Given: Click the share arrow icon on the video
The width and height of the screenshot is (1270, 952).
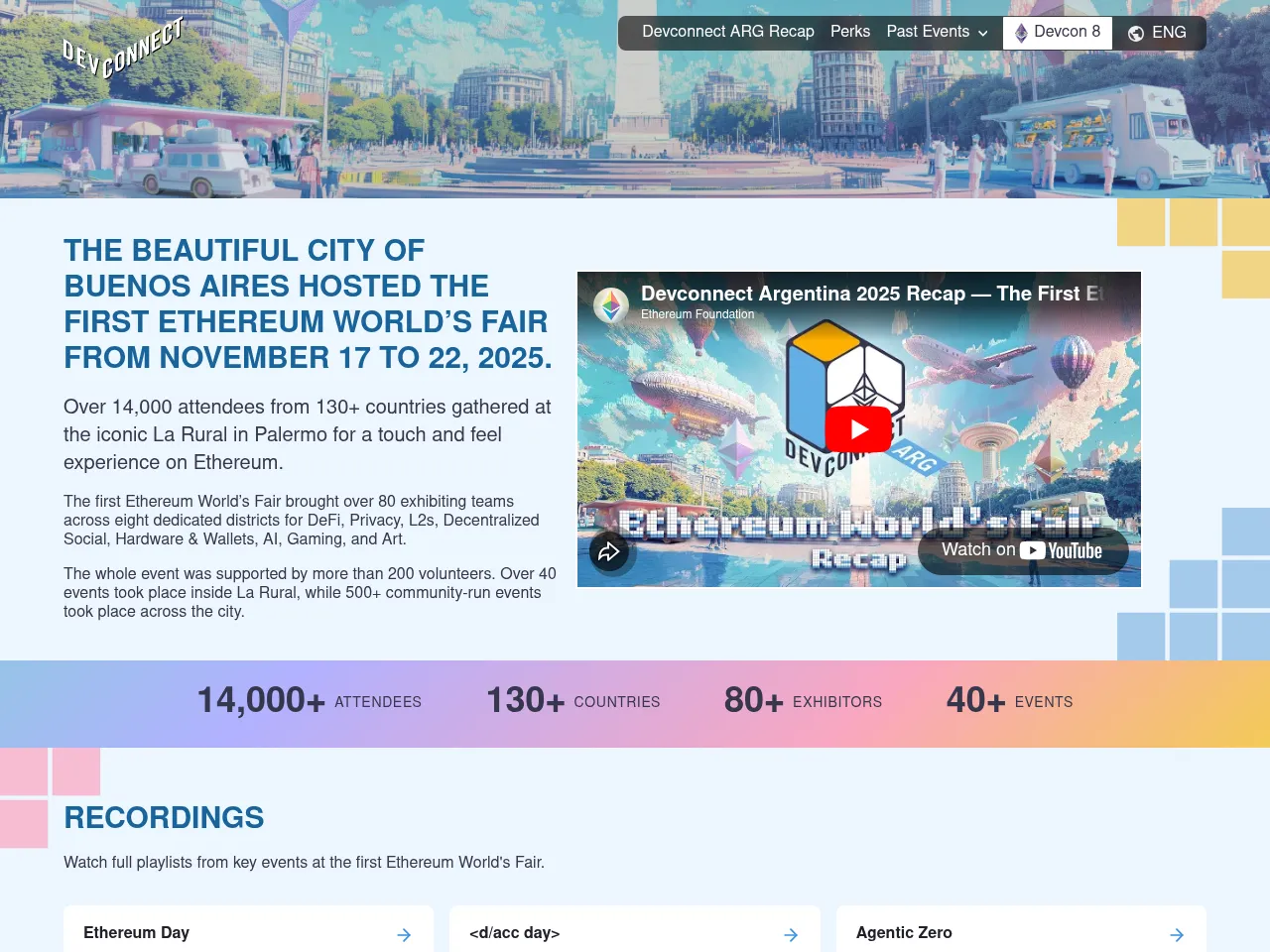Looking at the screenshot, I should (610, 552).
